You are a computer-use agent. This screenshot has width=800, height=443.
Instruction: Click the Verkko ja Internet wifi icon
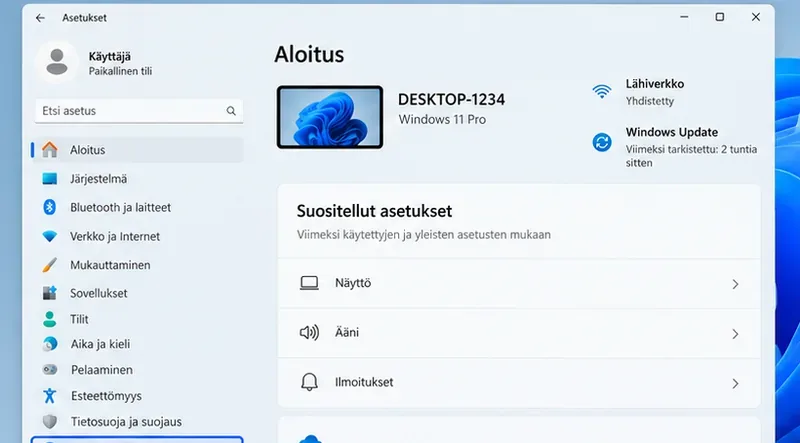(x=49, y=236)
